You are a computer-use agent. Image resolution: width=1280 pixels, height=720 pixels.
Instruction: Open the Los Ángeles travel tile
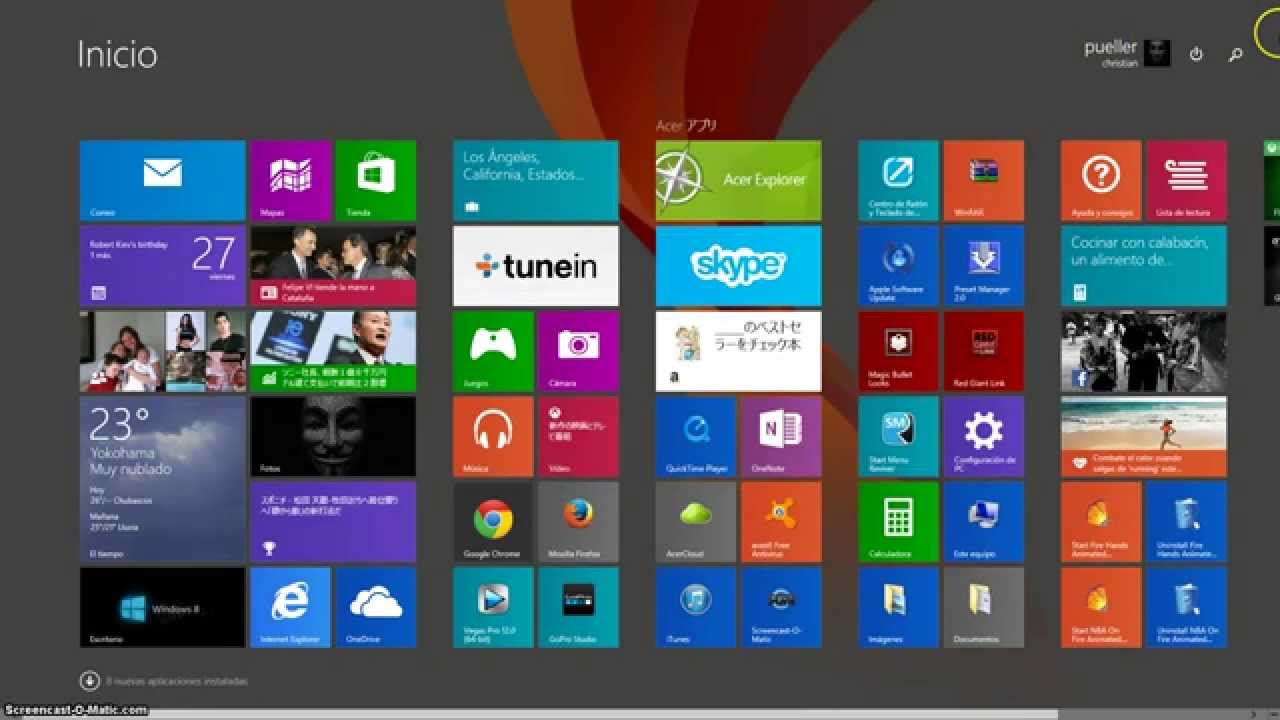[x=536, y=180]
